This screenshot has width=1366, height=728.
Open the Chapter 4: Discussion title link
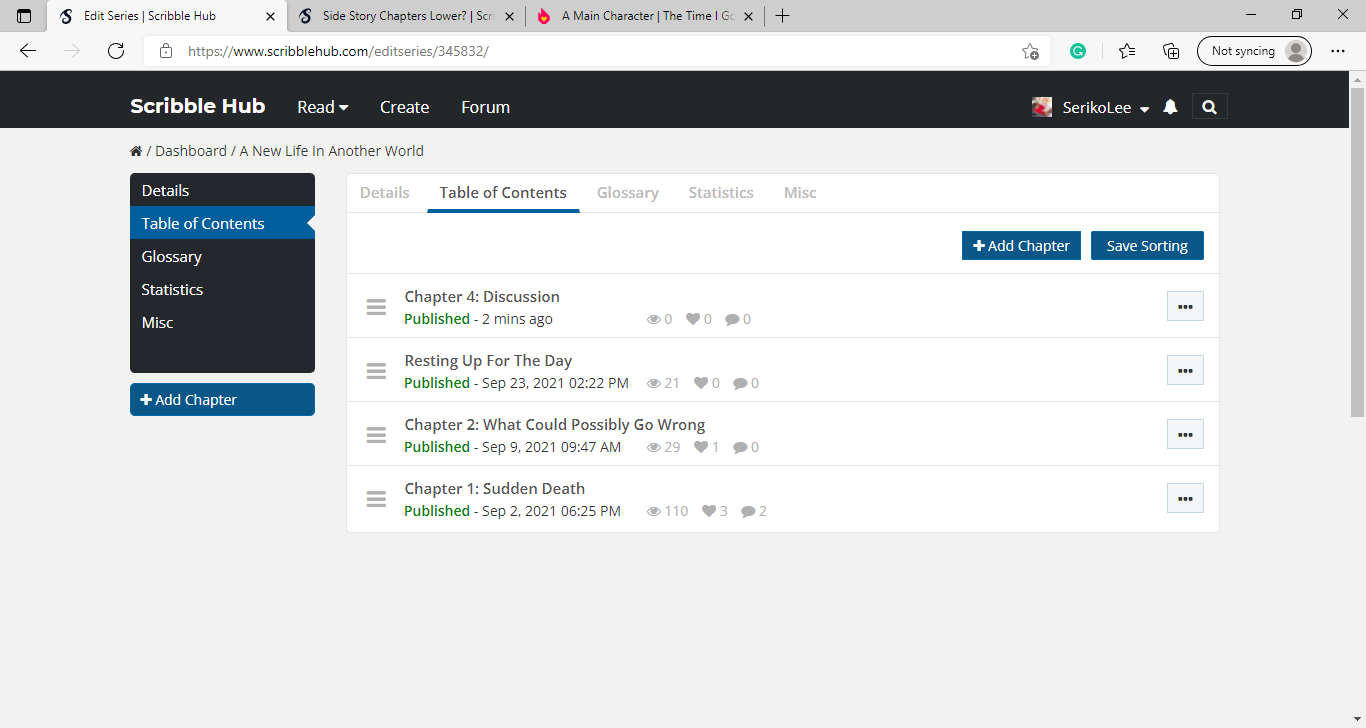pyautogui.click(x=482, y=297)
